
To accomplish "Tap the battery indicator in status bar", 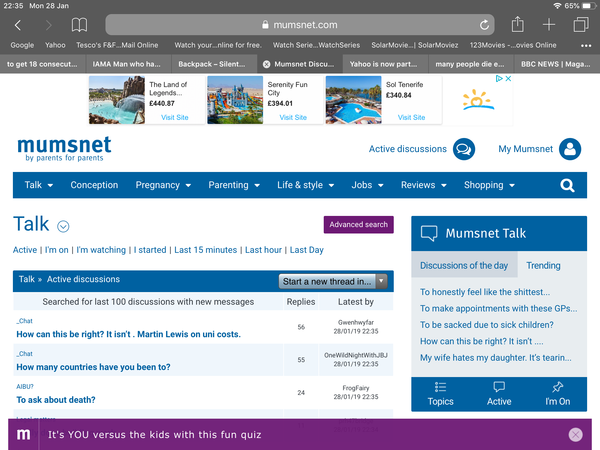I will pyautogui.click(x=587, y=6).
